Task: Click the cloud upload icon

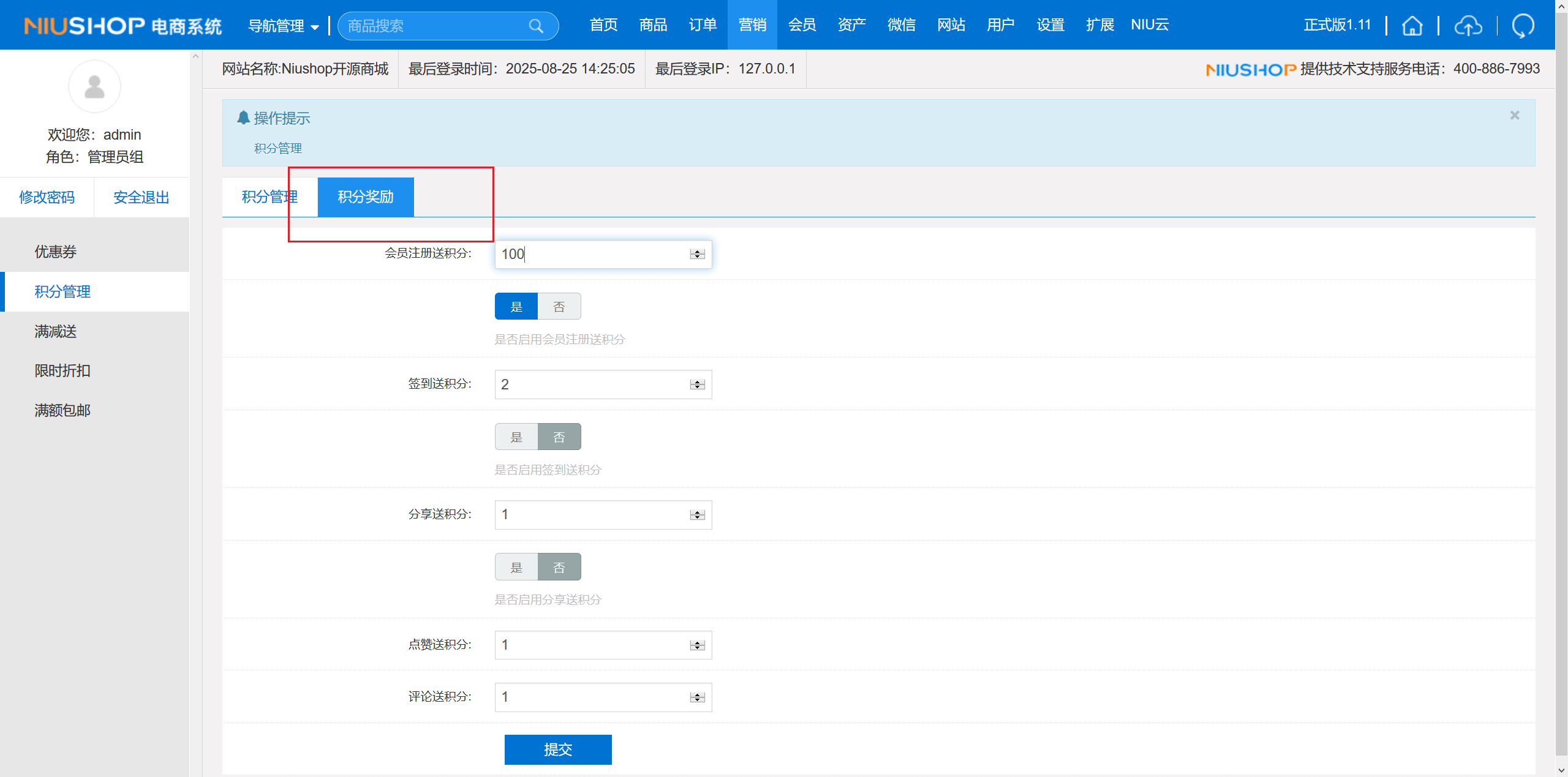Action: pyautogui.click(x=1468, y=26)
